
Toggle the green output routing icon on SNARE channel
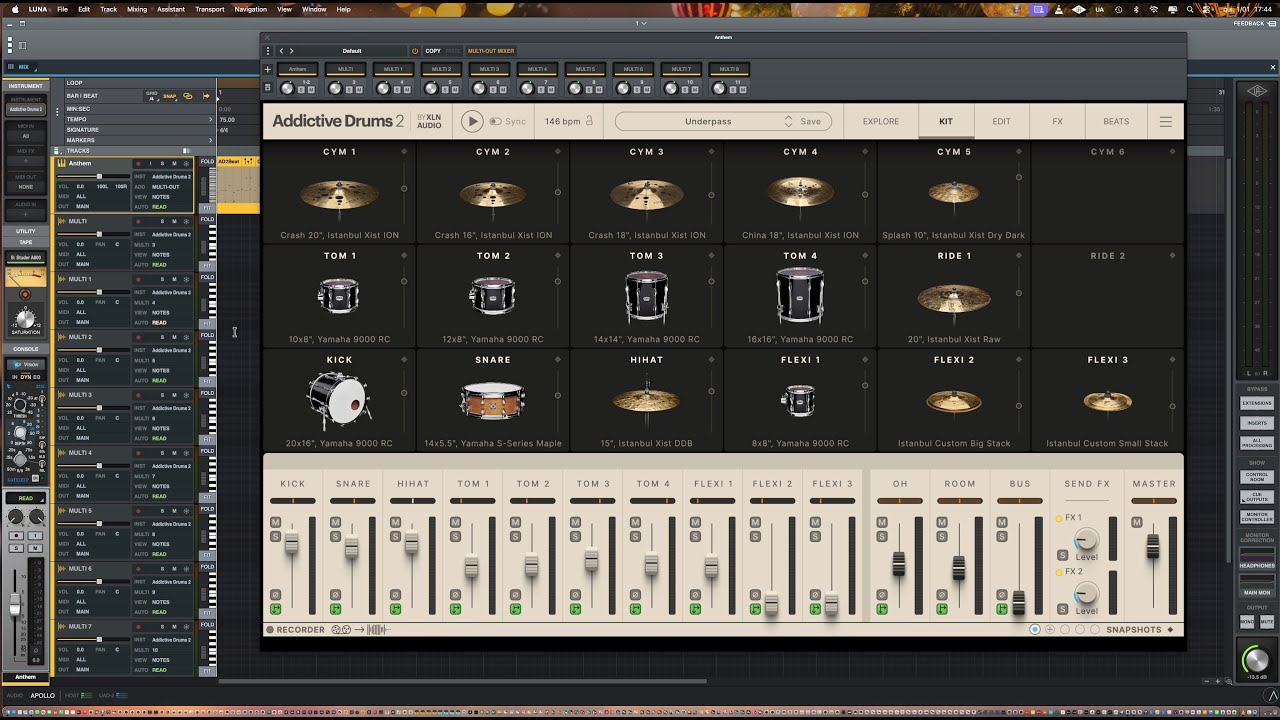coord(335,608)
